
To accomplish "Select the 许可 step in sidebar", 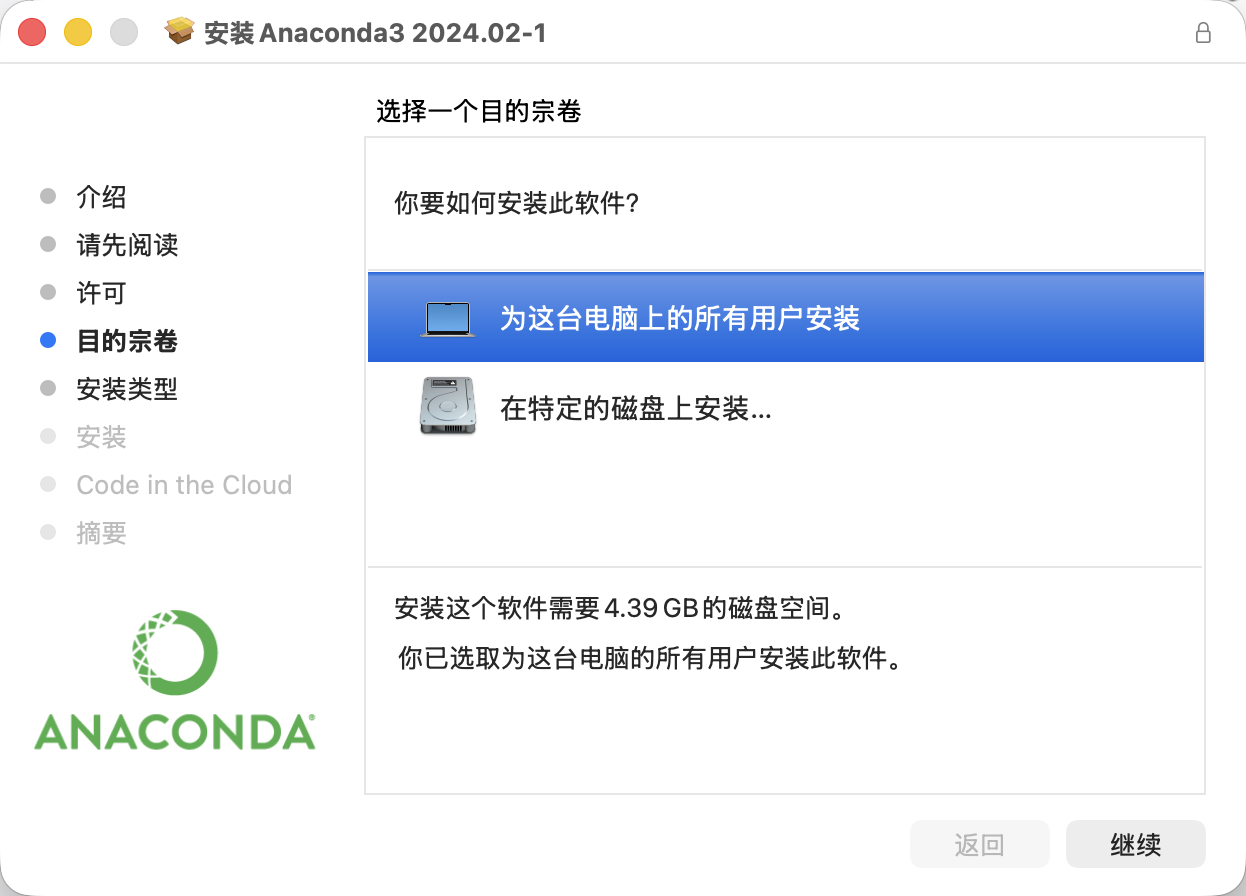I will click(102, 293).
